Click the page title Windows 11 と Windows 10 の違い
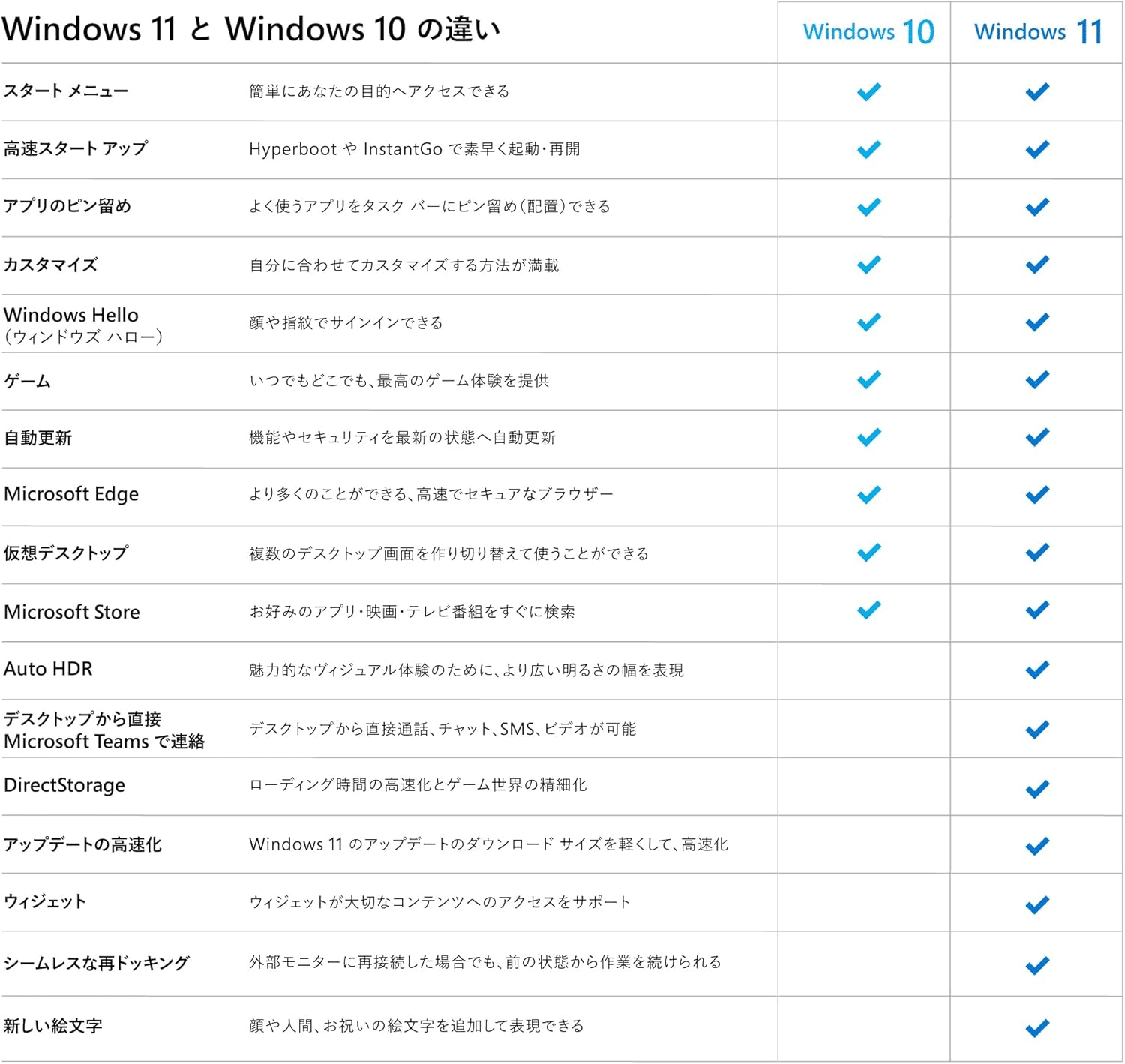This screenshot has height=1064, width=1125. tap(250, 30)
